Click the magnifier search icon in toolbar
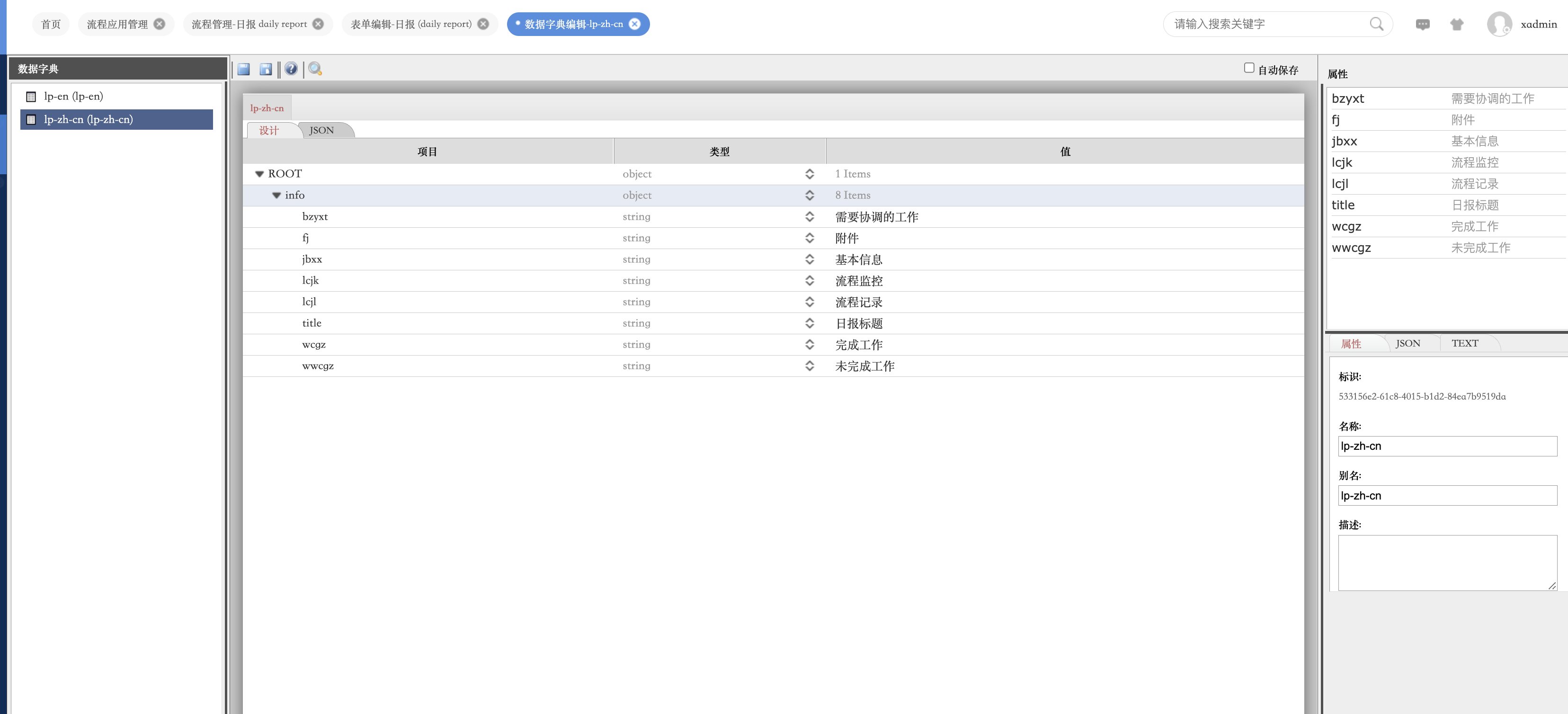This screenshot has width=1568, height=714. (x=315, y=69)
